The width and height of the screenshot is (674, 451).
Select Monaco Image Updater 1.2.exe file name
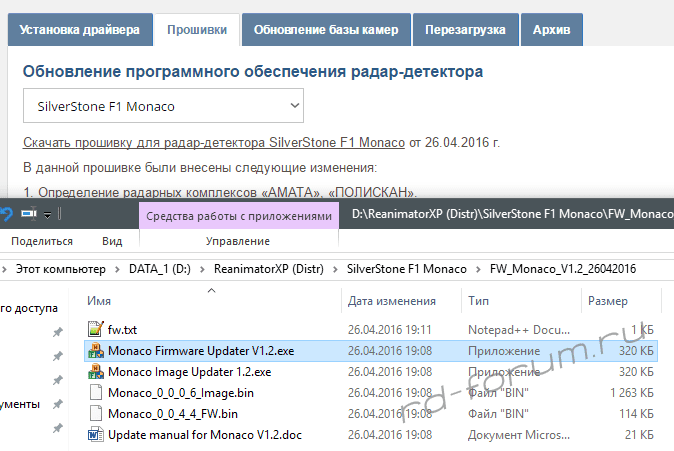point(190,372)
